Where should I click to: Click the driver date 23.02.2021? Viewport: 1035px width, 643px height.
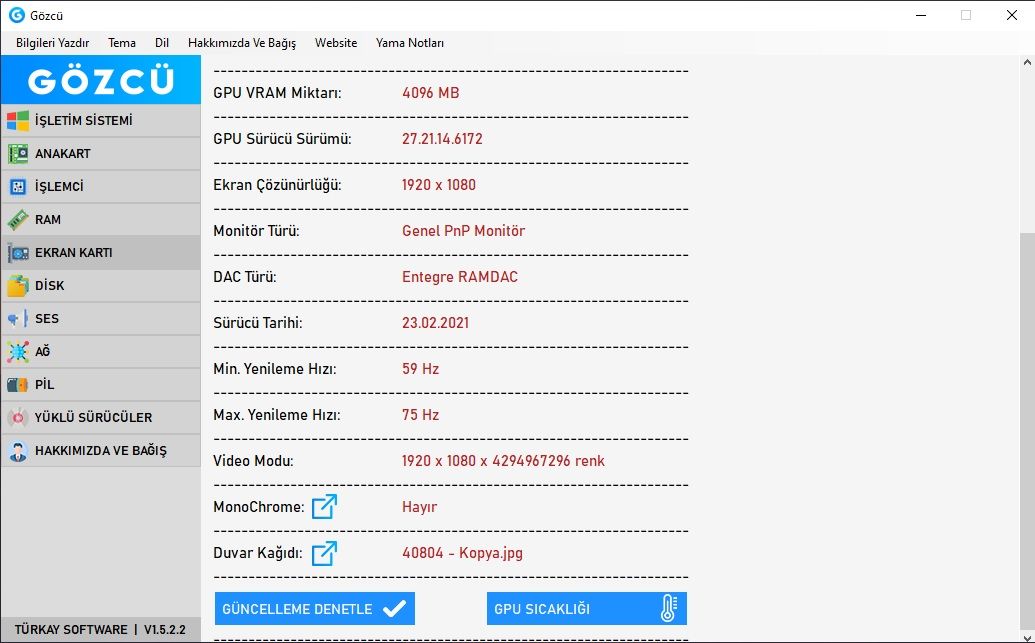(x=436, y=323)
